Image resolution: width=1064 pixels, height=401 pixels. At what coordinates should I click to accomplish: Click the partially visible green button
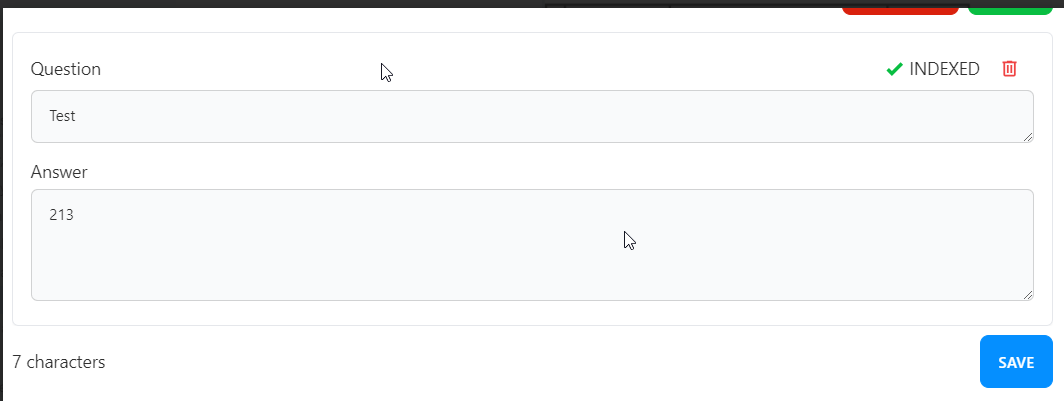coord(1009,10)
